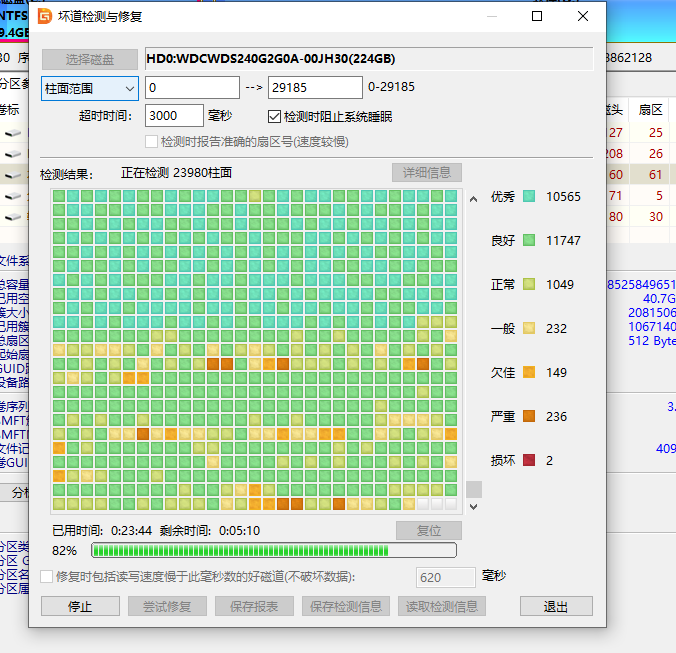Click the 512 Byte value in the background window
The width and height of the screenshot is (676, 653).
[x=652, y=341]
